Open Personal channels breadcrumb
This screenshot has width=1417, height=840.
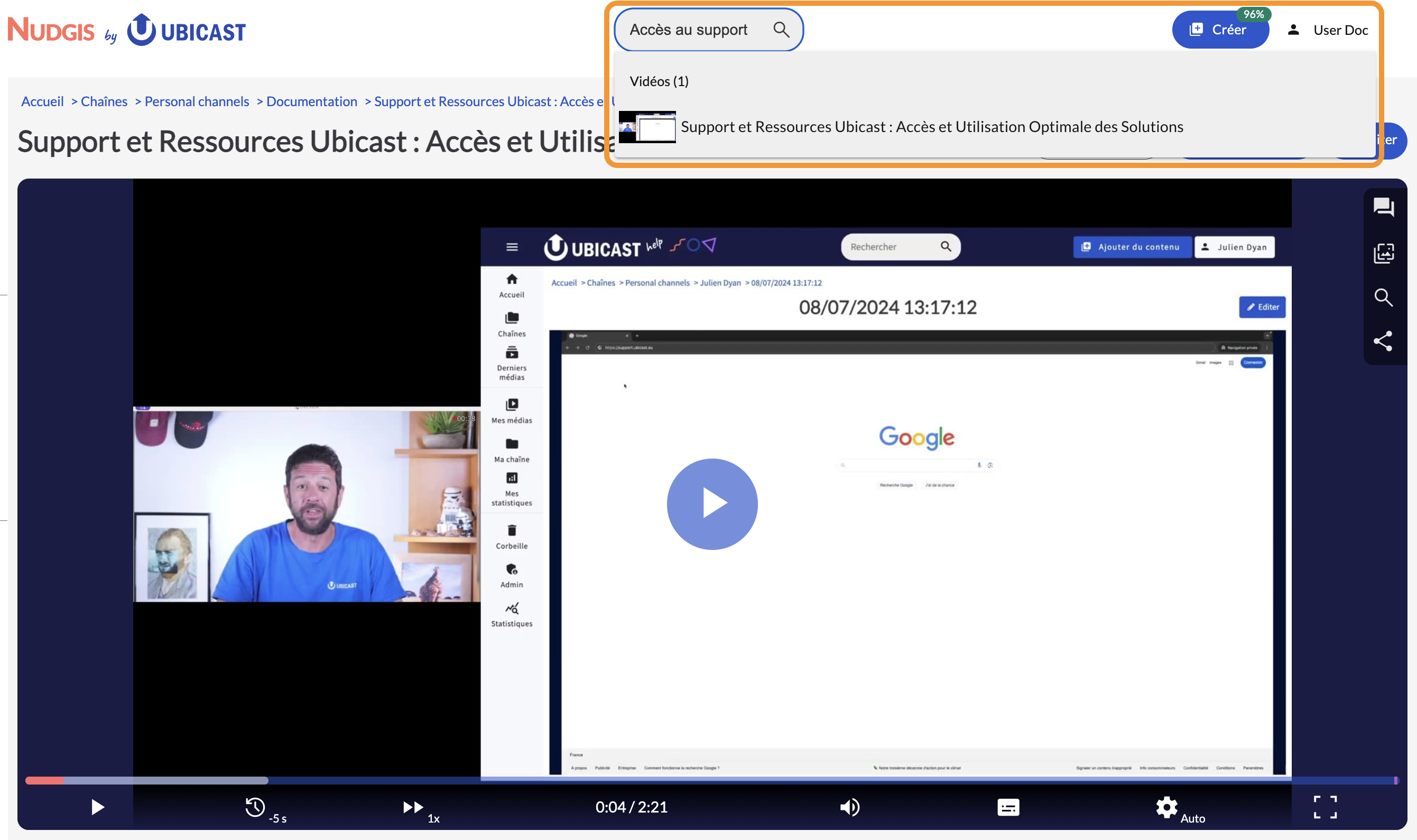[x=197, y=101]
